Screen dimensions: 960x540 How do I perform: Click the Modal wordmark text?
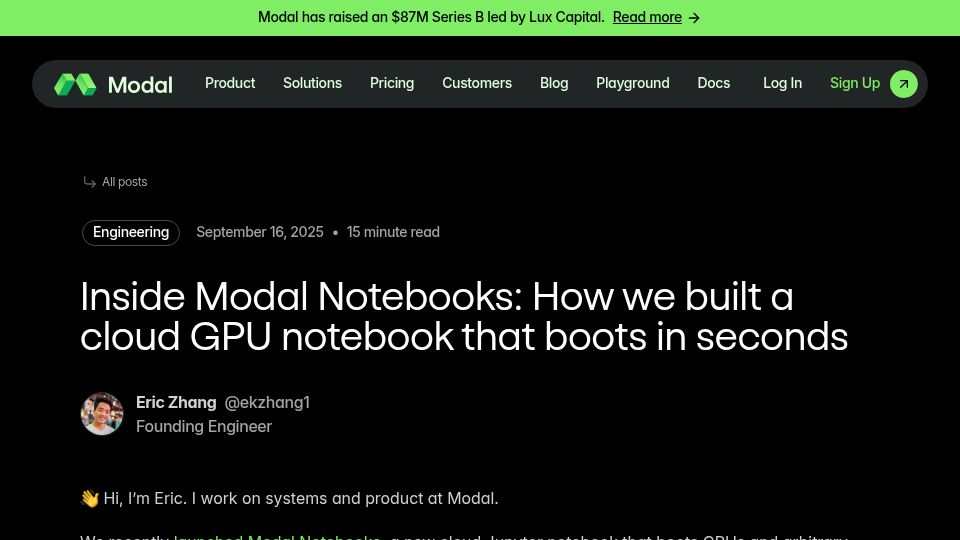(x=140, y=84)
